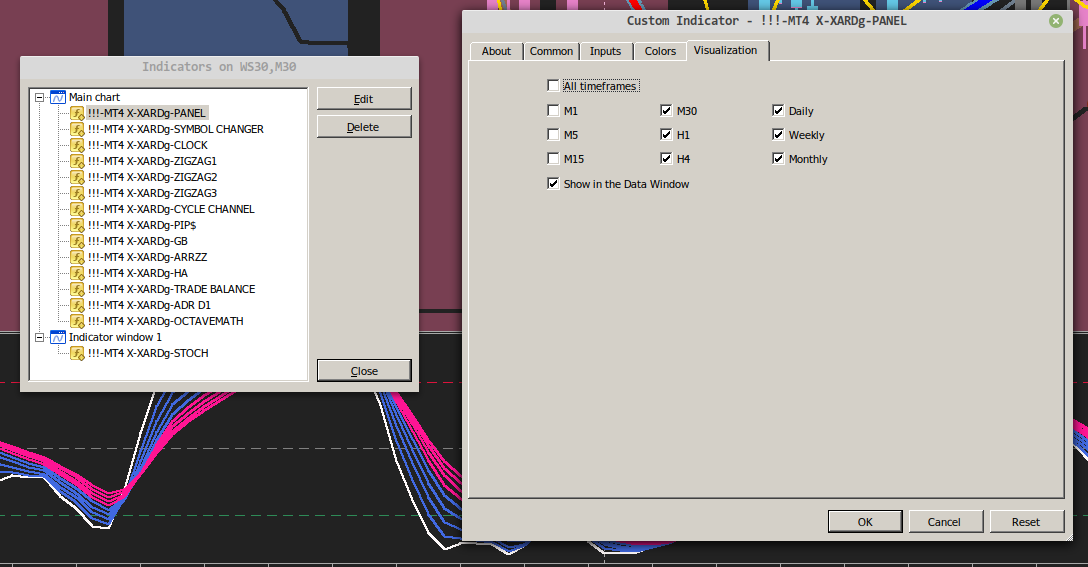
Task: Select !!!-MT4 X-XARDg-CYCLE CHANNEL row
Action: (x=171, y=209)
